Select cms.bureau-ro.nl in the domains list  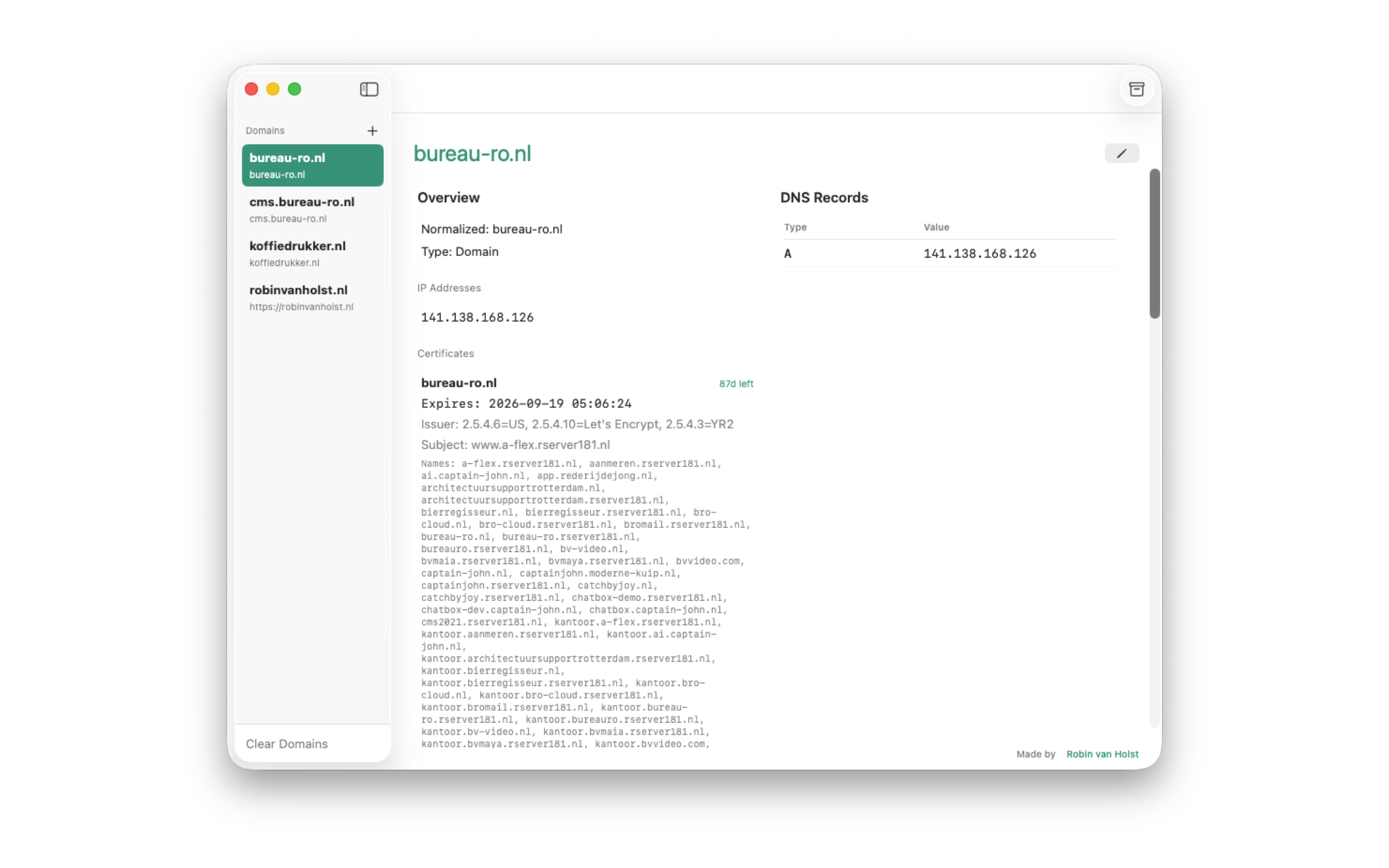click(313, 209)
